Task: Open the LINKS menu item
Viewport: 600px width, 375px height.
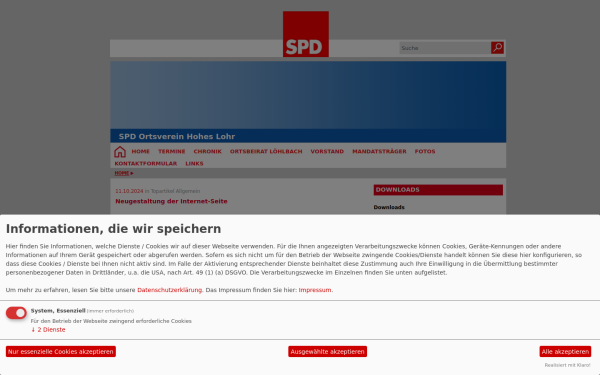Action: click(x=194, y=163)
